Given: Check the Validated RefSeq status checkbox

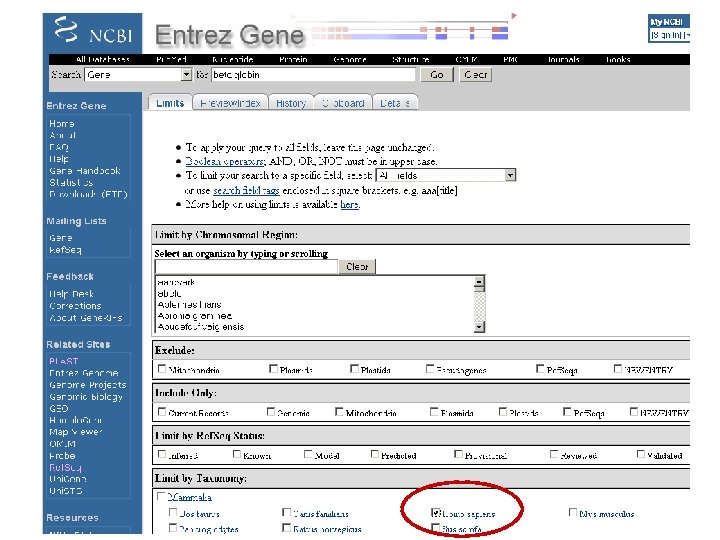Looking at the screenshot, I should (641, 454).
